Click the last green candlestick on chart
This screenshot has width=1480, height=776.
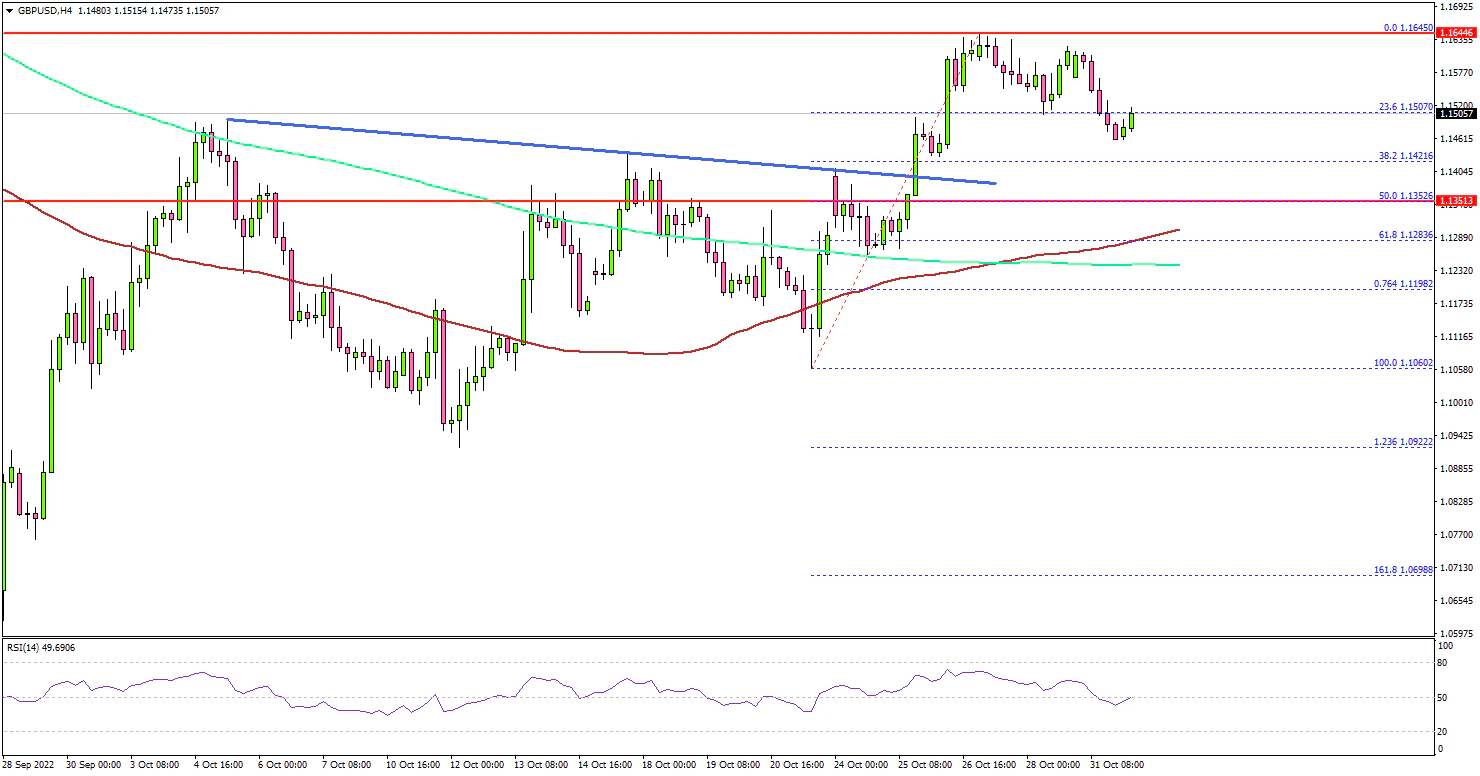1132,120
